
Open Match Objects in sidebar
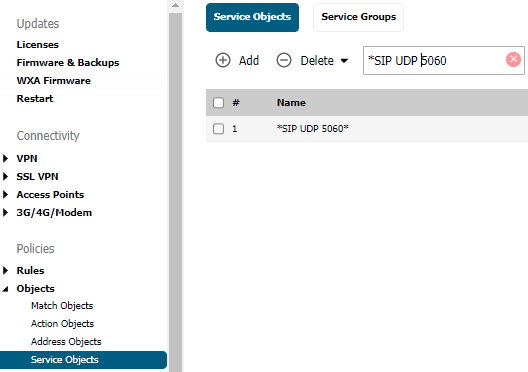[62, 305]
